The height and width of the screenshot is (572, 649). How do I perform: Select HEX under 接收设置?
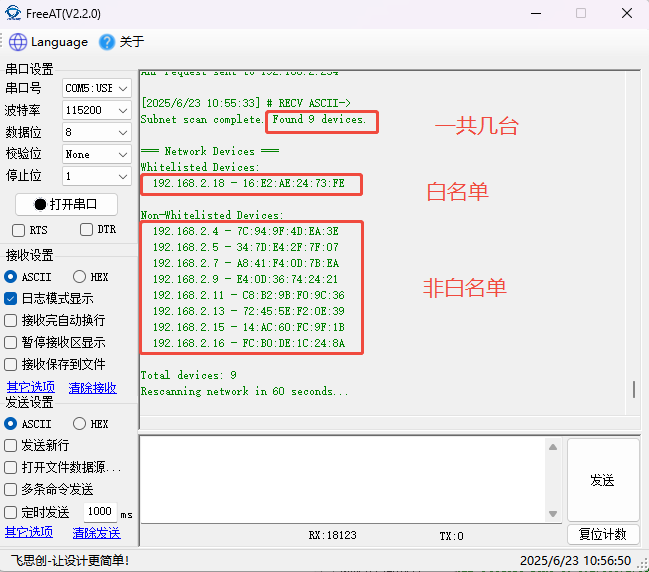pos(79,276)
